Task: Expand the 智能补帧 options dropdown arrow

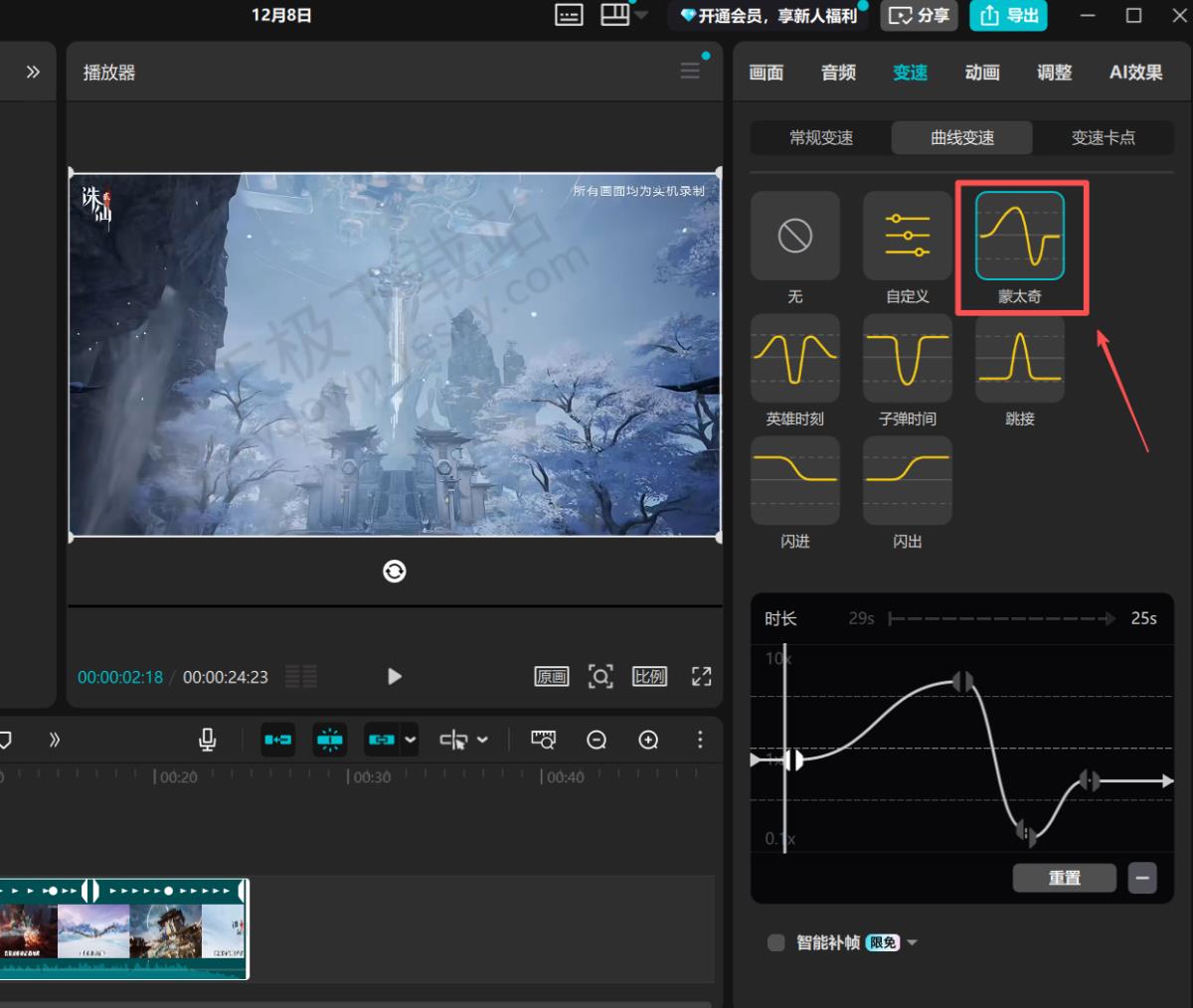Action: click(913, 942)
